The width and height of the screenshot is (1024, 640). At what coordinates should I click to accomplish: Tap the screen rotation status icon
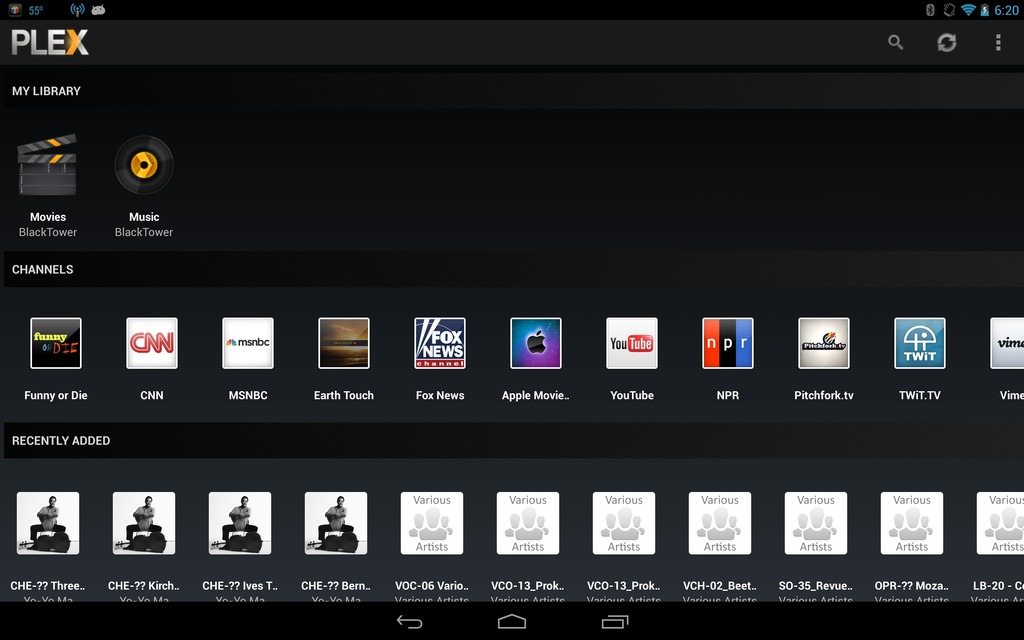pyautogui.click(x=949, y=10)
